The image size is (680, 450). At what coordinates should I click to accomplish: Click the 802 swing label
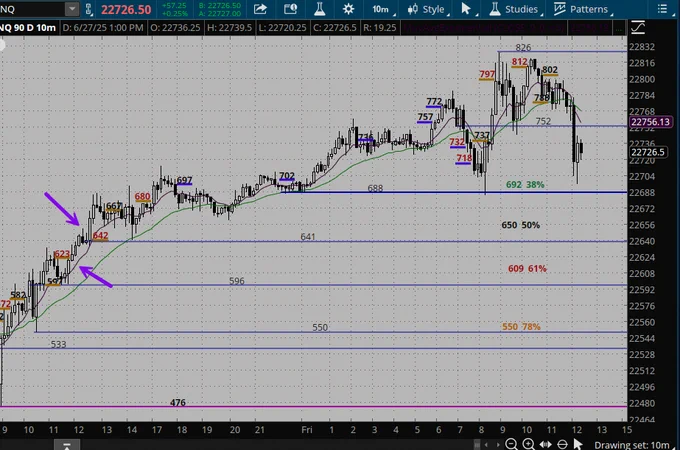click(549, 70)
